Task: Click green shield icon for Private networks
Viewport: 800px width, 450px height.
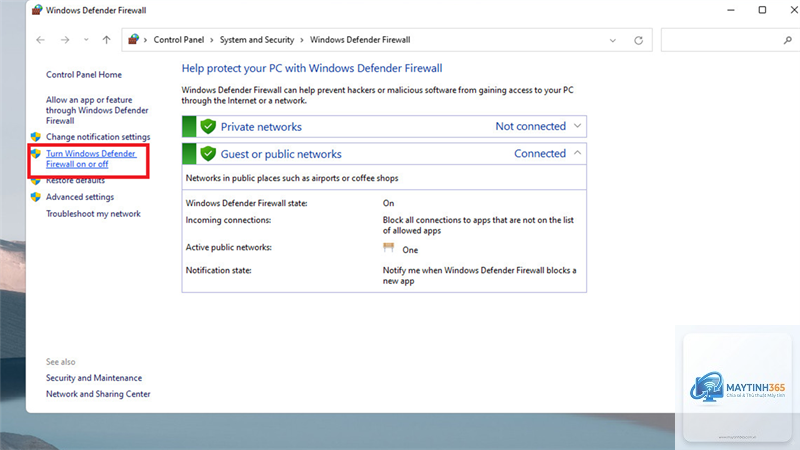Action: click(x=208, y=126)
